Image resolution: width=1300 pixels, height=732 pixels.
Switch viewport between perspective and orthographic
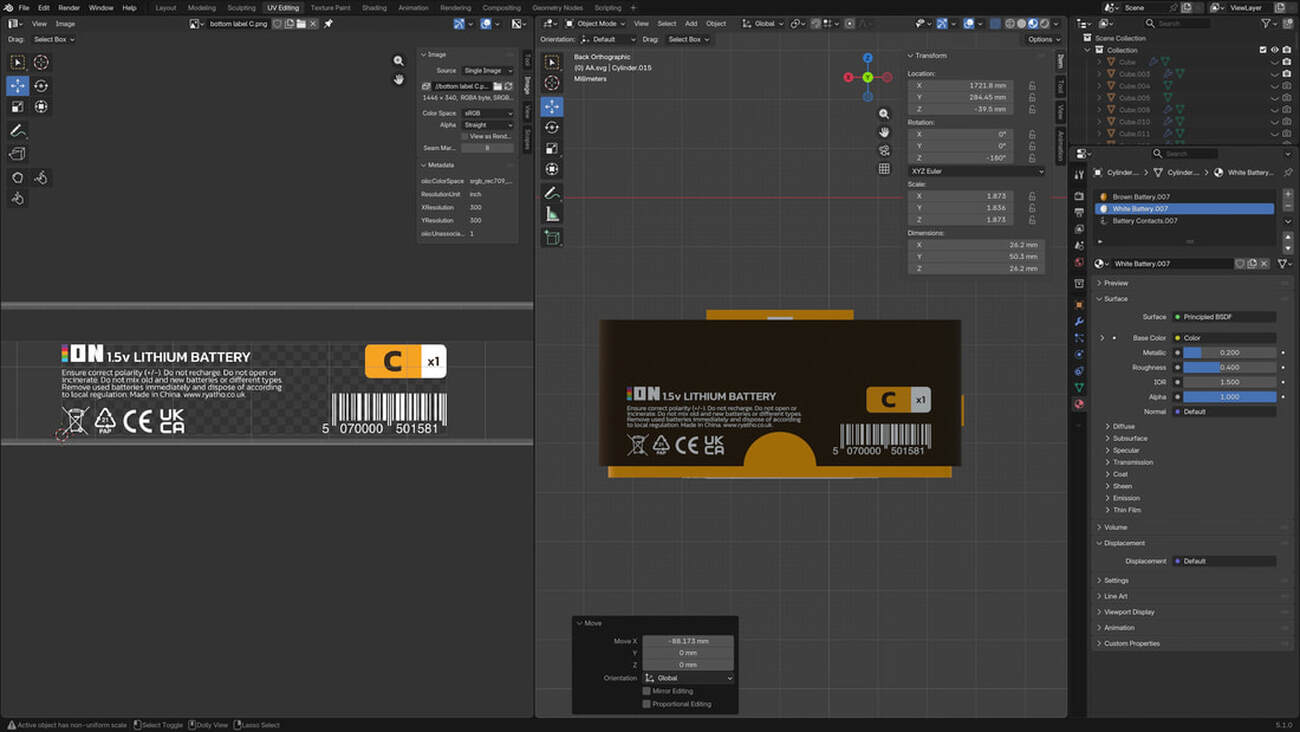tap(884, 169)
